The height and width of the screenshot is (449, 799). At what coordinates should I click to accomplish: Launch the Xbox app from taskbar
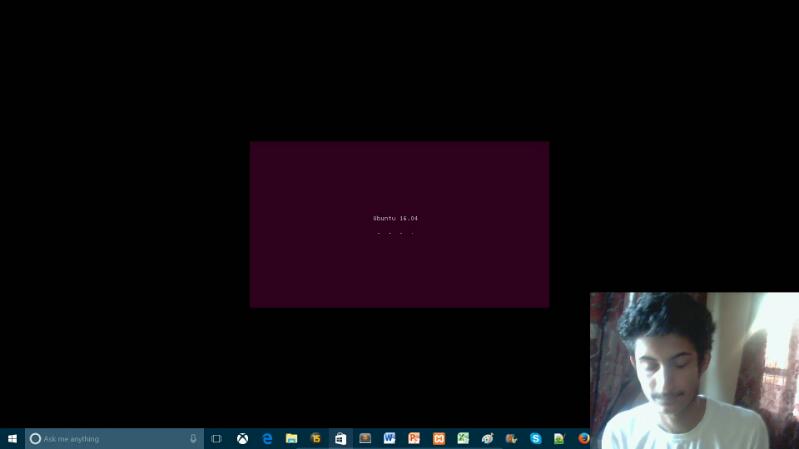point(243,438)
